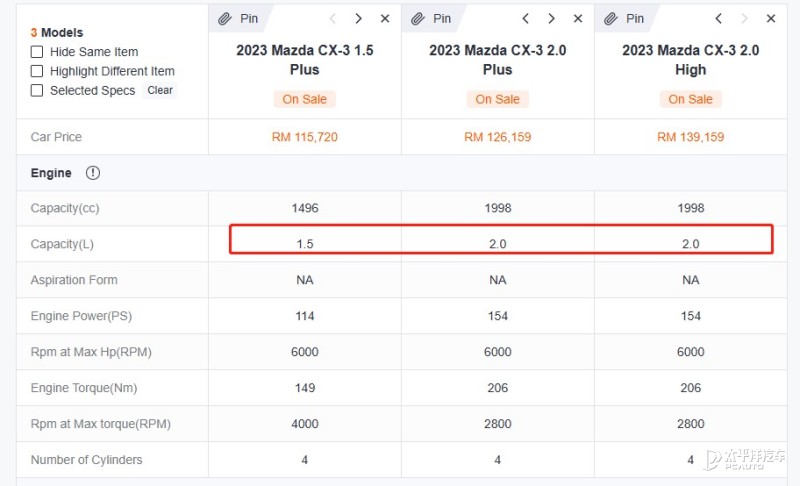800x486 pixels.
Task: Move the CX-3 2.0 Plus column right
Action: pyautogui.click(x=551, y=19)
